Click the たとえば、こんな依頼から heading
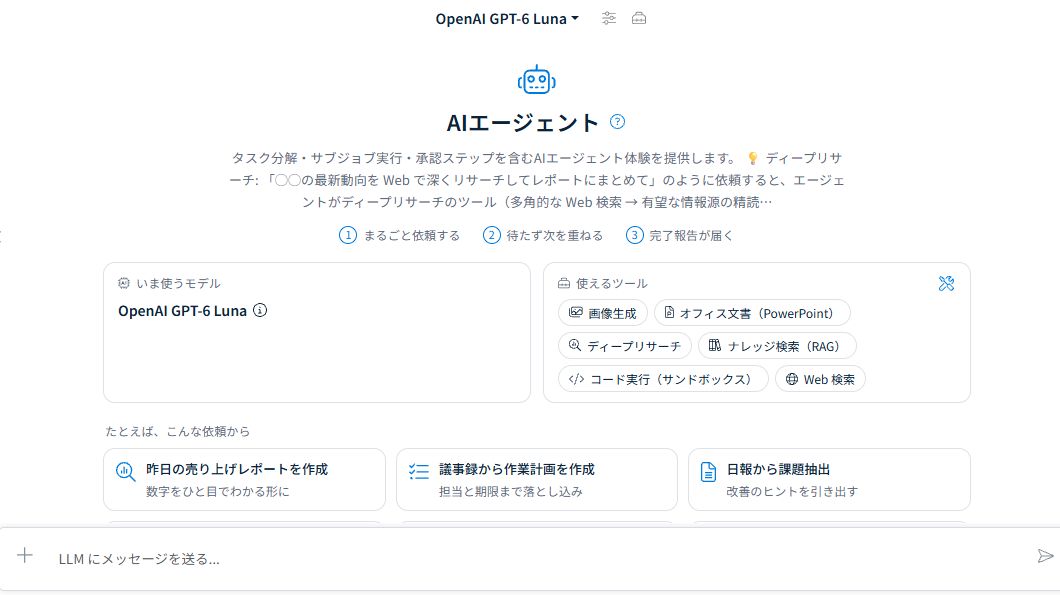 178,431
